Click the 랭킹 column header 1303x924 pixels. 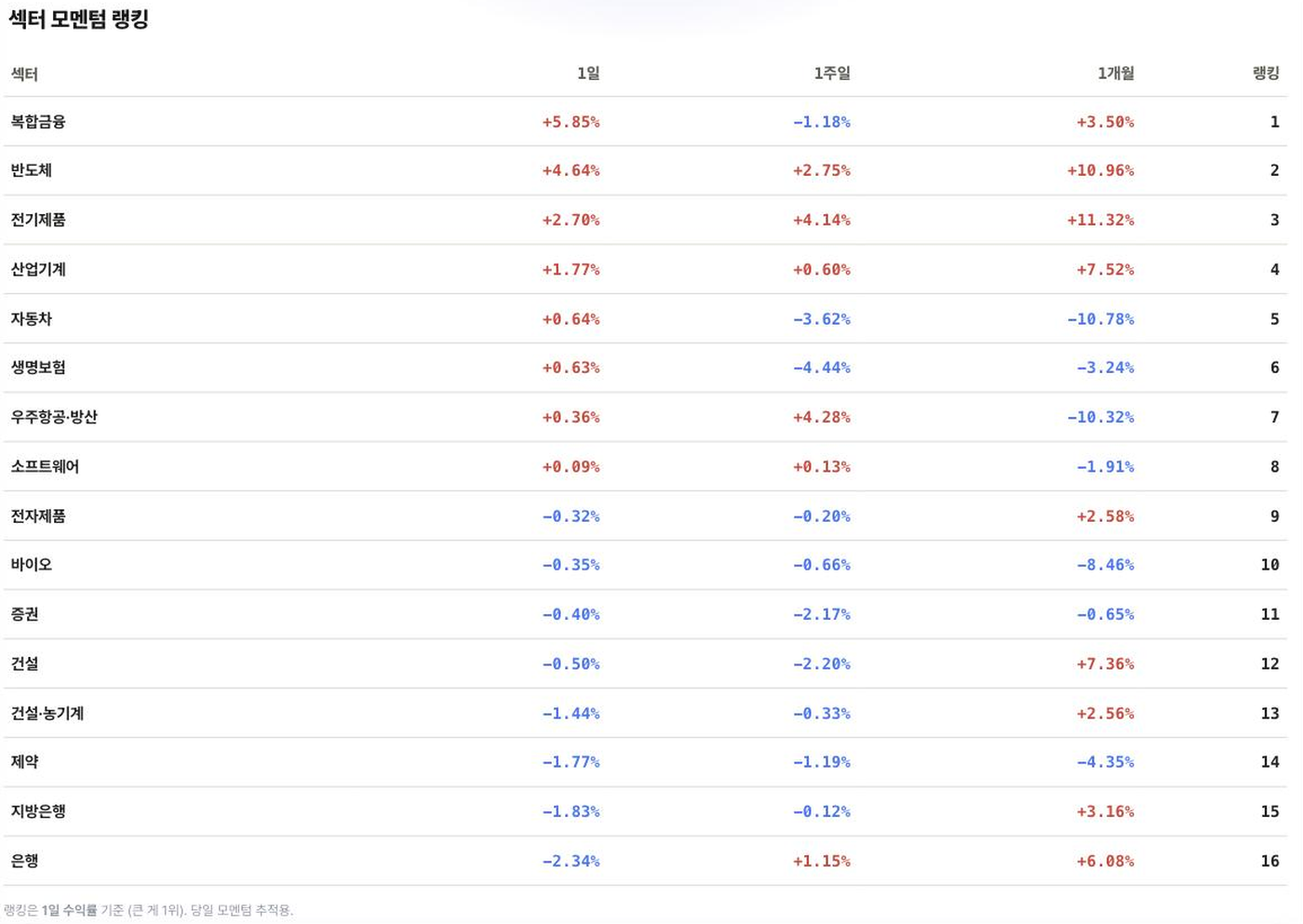click(1266, 74)
